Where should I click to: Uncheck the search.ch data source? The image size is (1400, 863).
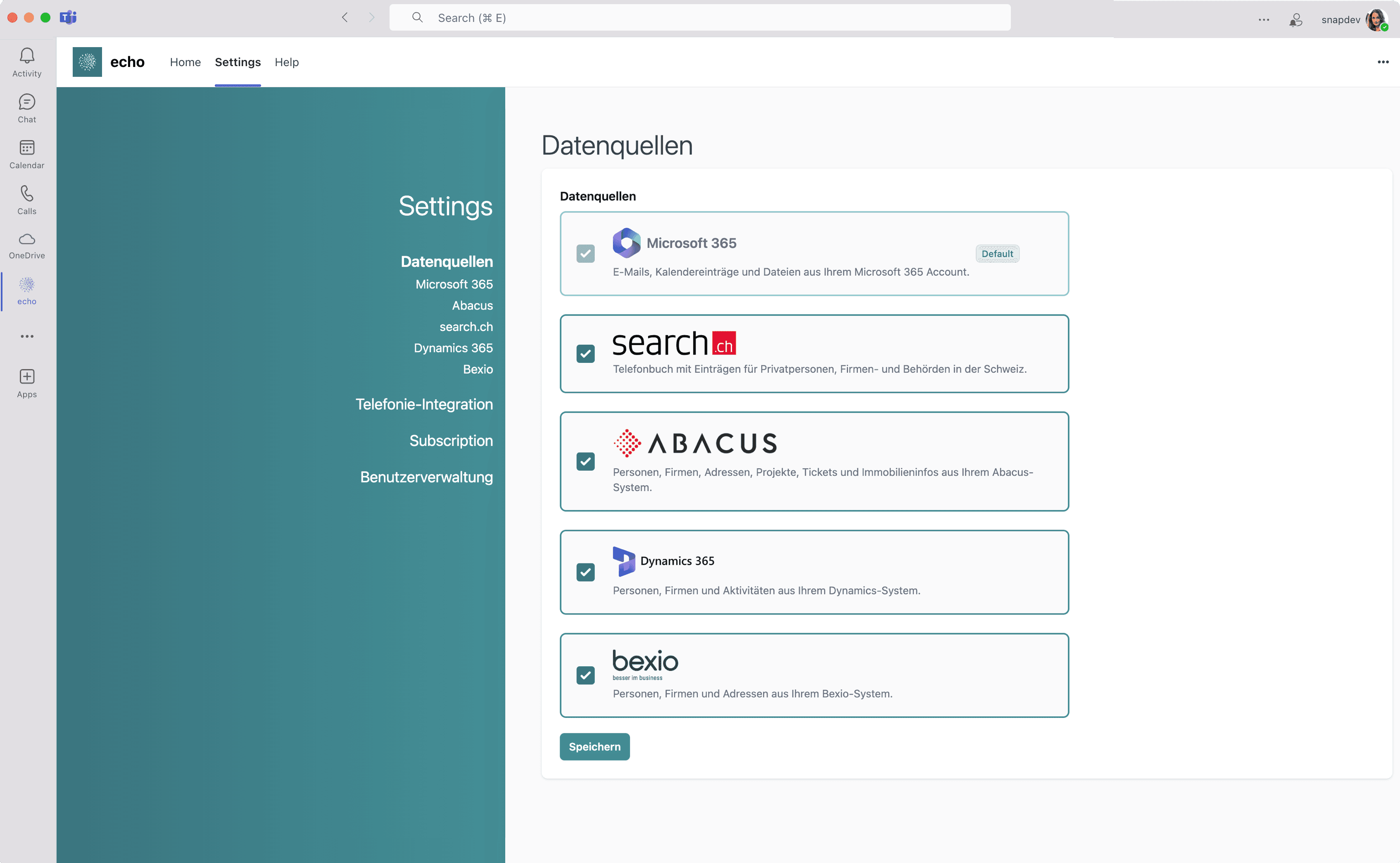pyautogui.click(x=585, y=354)
